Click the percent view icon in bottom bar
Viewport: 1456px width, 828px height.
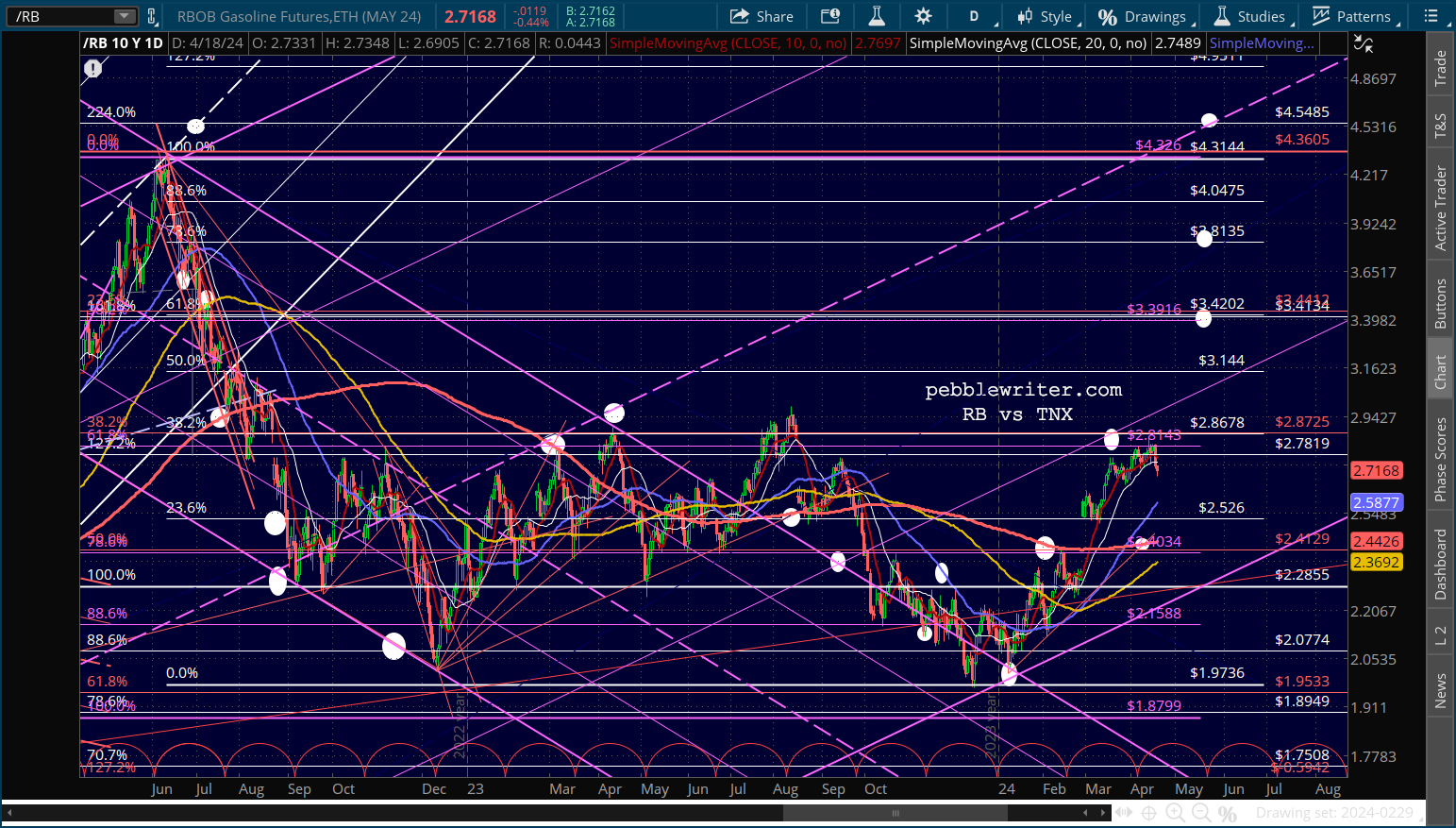click(1228, 813)
